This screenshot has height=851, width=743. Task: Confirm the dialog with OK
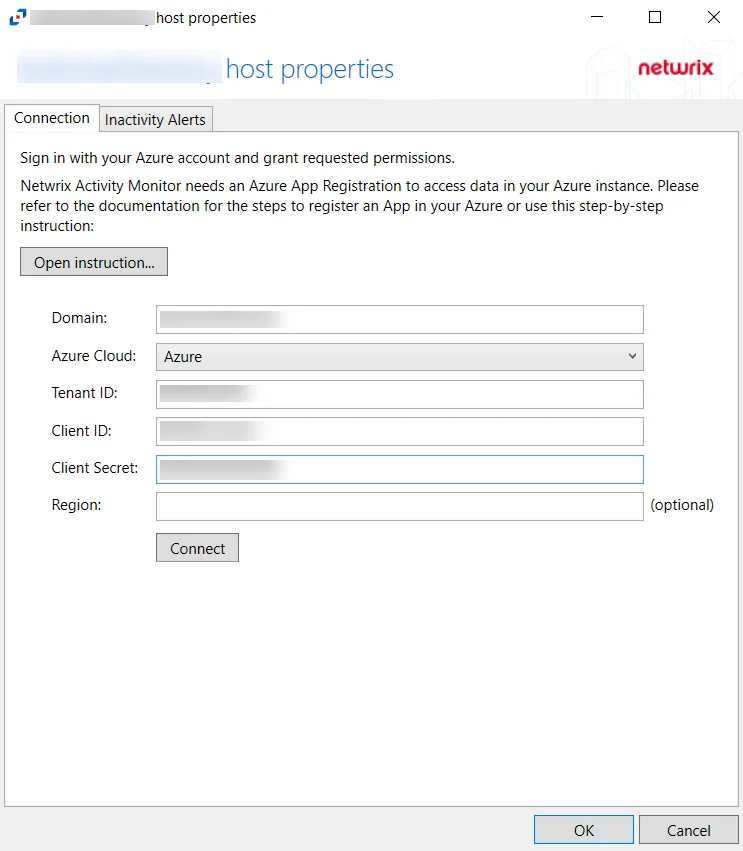(584, 830)
